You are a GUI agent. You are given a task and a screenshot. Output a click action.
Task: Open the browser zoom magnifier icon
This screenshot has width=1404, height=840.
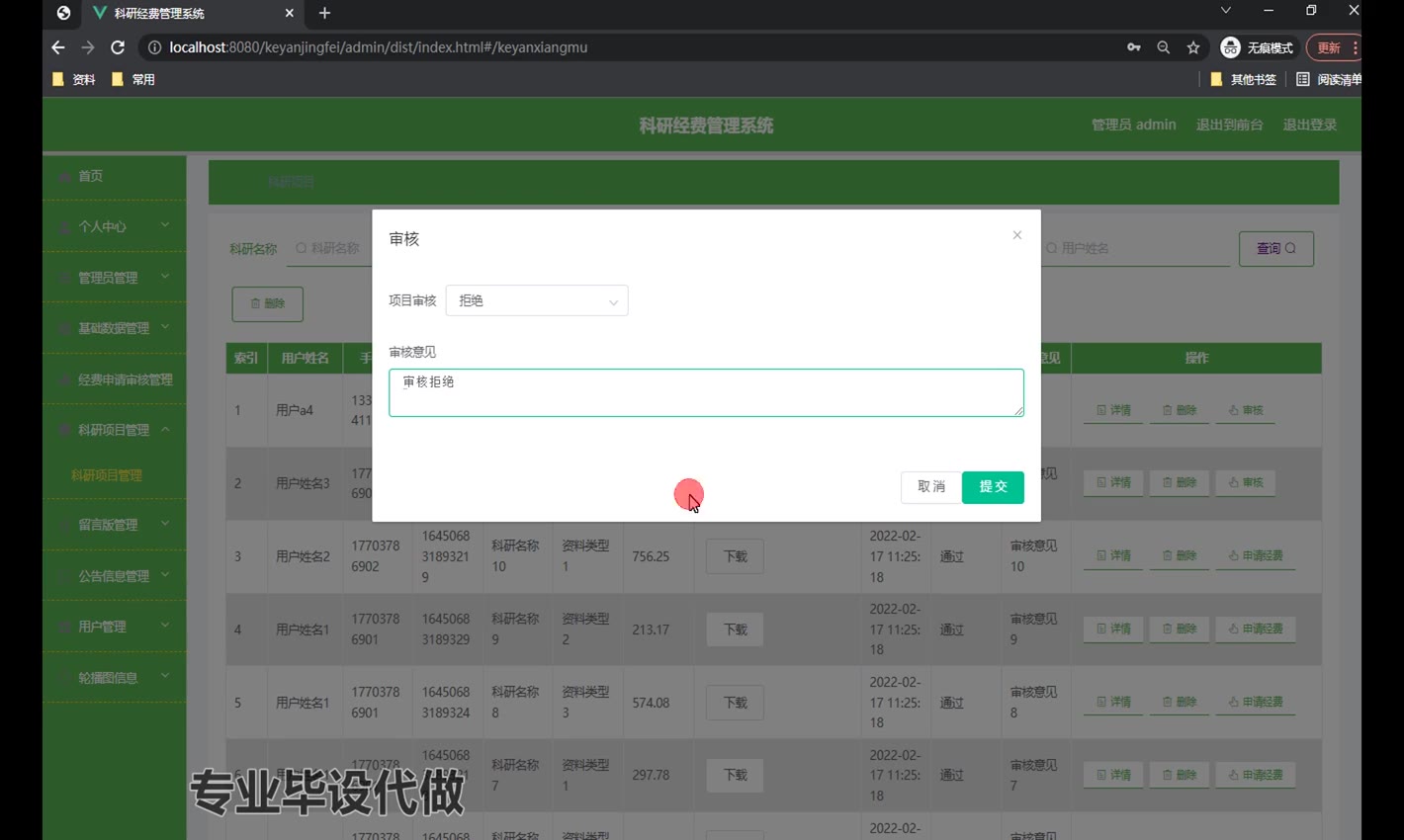[x=1163, y=47]
